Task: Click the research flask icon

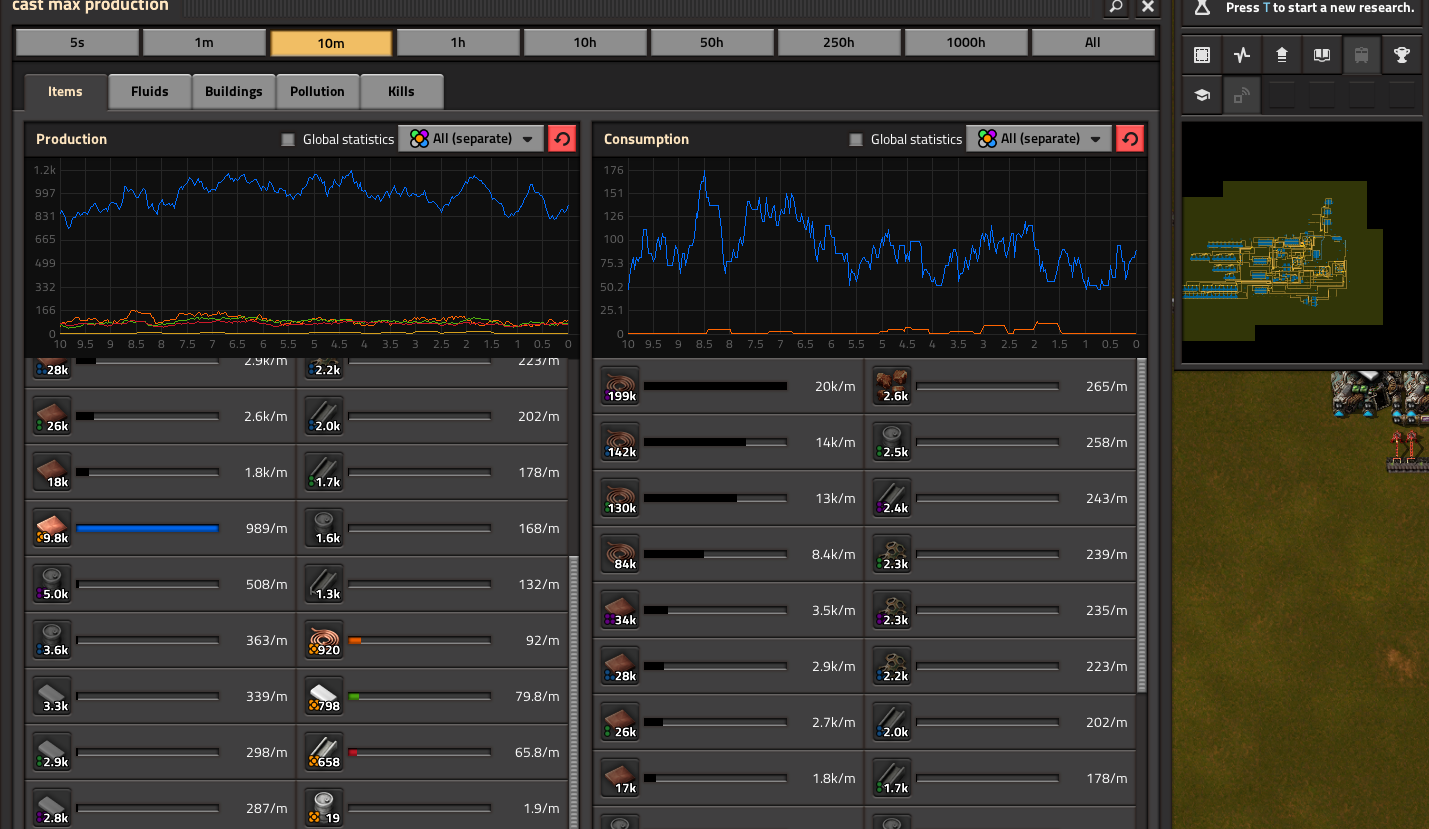Action: click(x=1202, y=7)
